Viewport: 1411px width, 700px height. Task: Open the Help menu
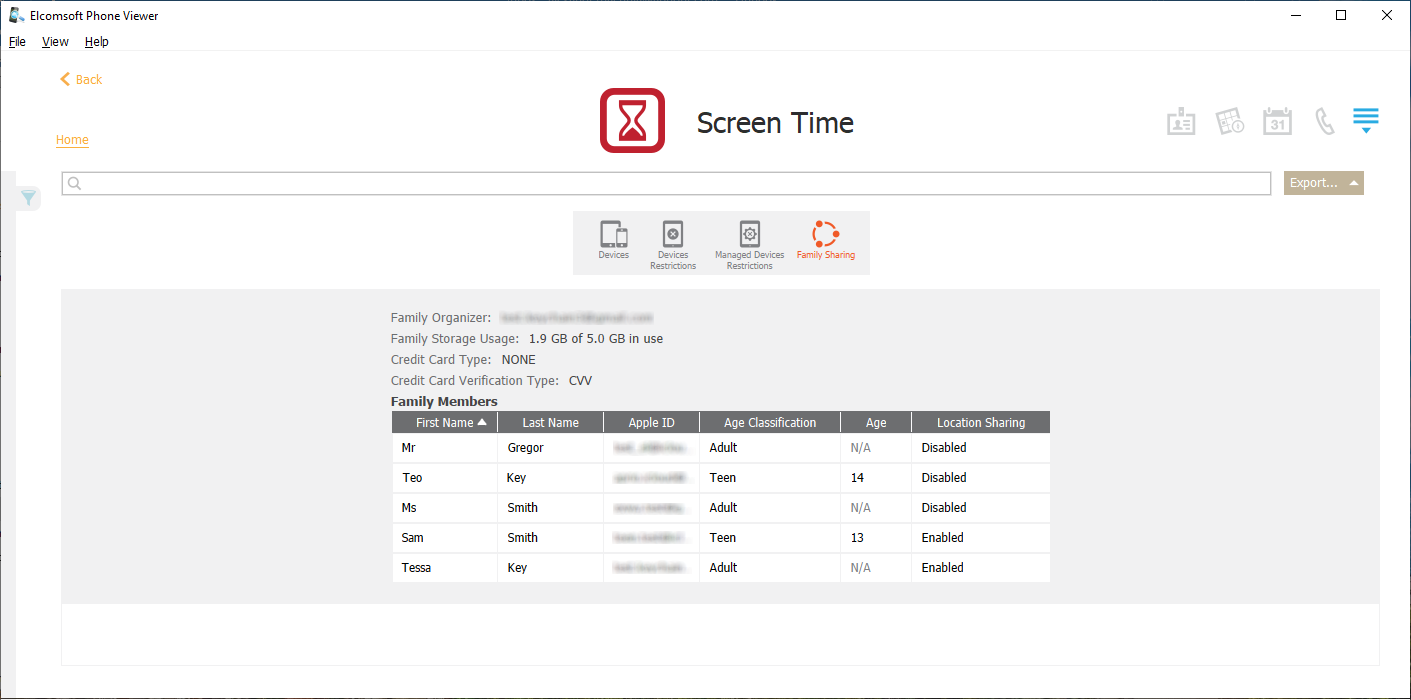97,42
